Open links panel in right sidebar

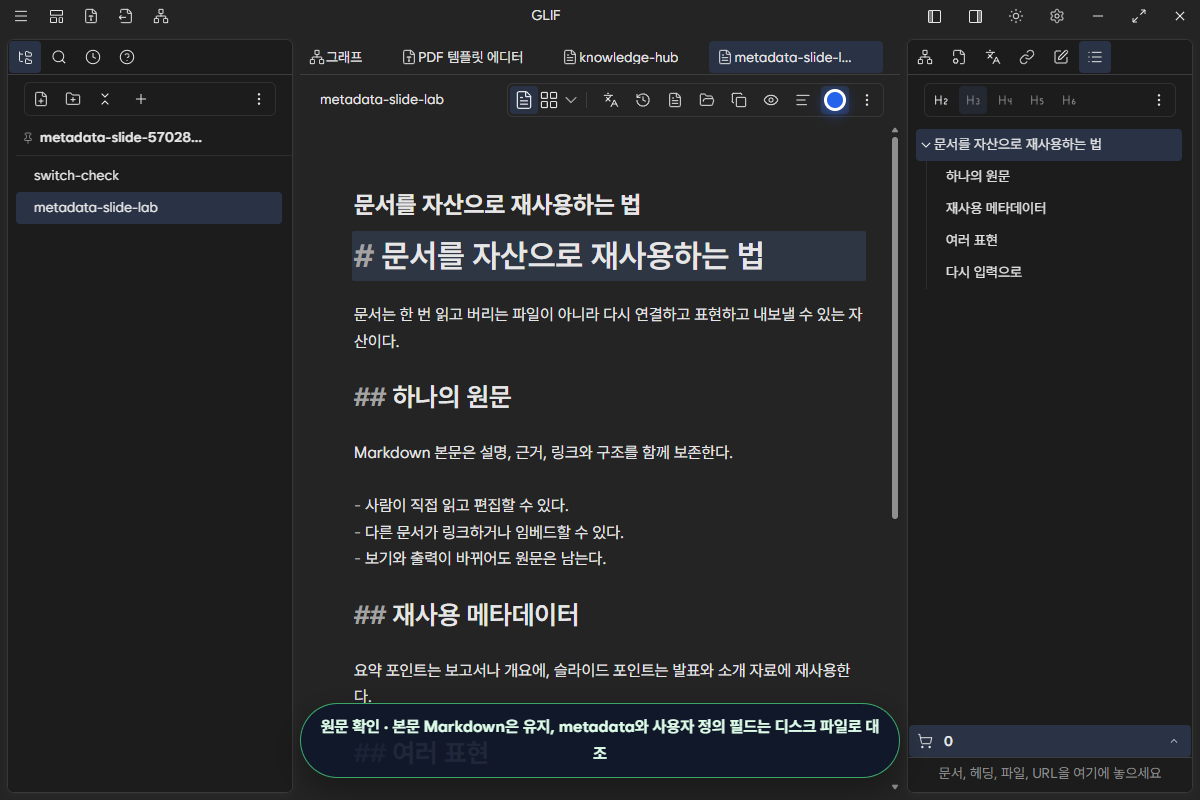tap(1027, 57)
